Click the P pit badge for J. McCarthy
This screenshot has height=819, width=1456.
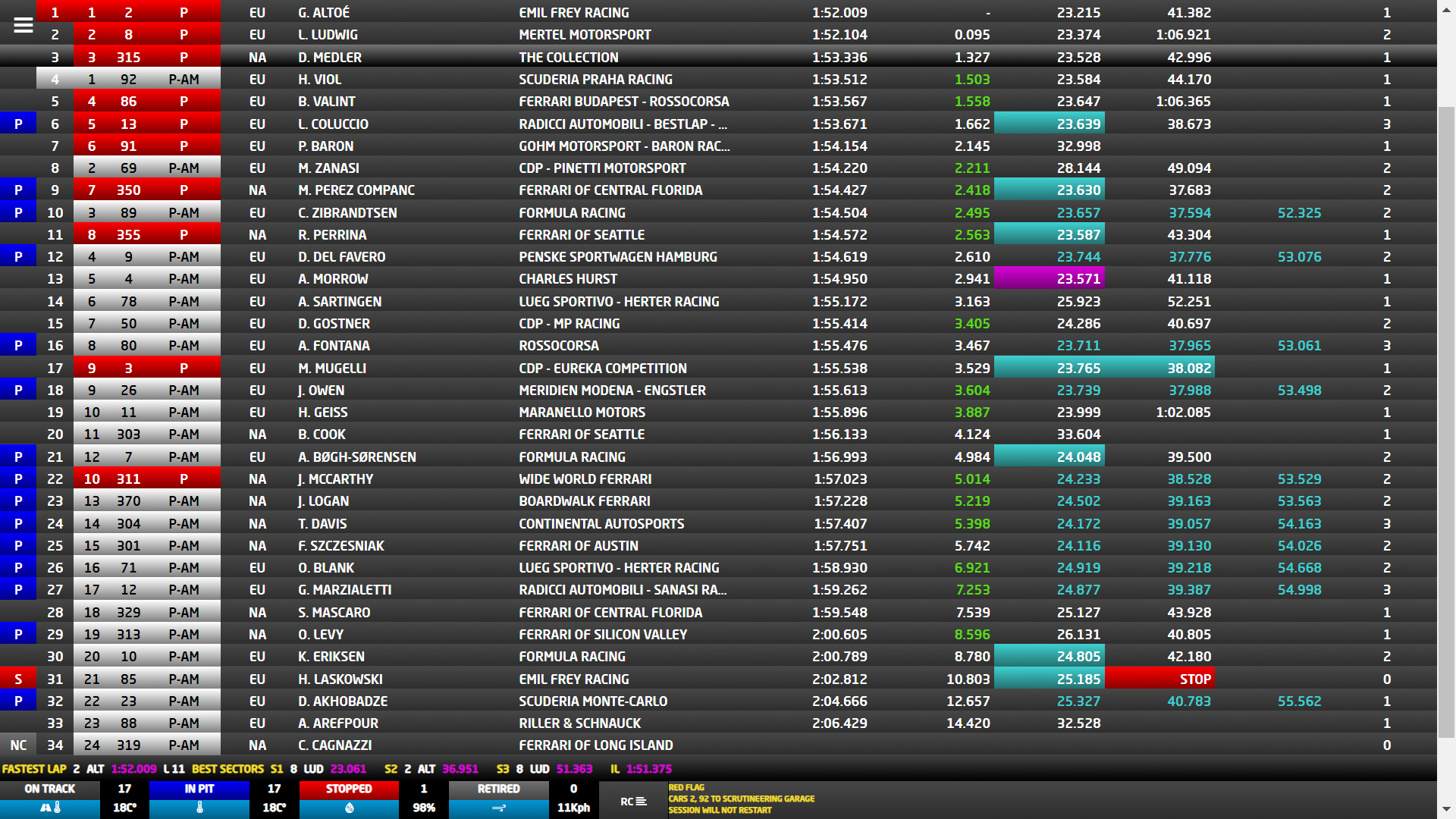coord(18,479)
